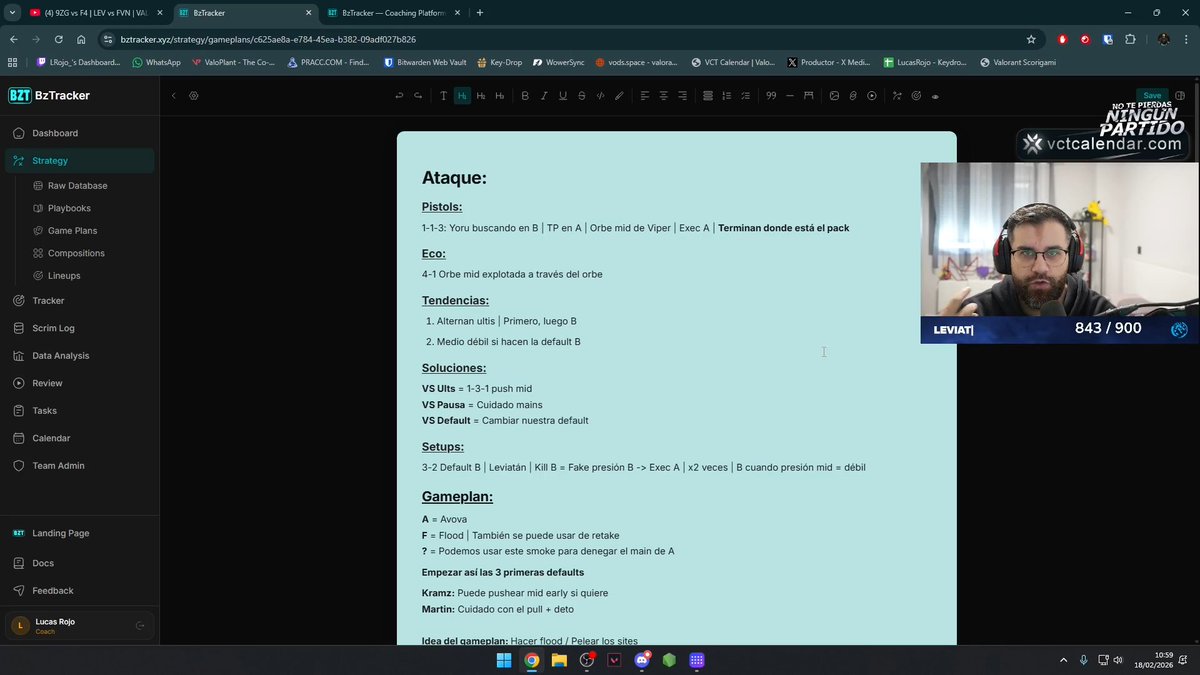Image resolution: width=1200 pixels, height=675 pixels.
Task: Click the crossing-arrows icon in editor toolbar
Action: pyautogui.click(x=897, y=96)
